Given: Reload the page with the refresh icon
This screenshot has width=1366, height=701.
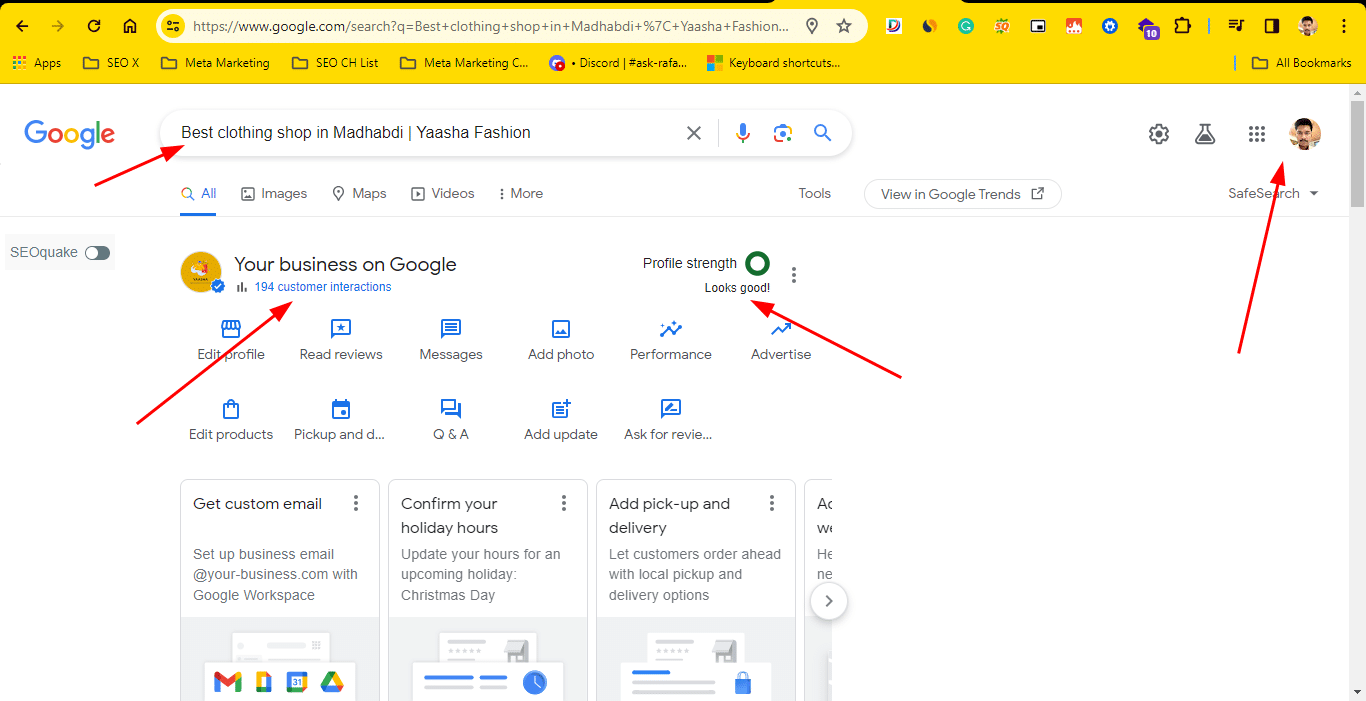Looking at the screenshot, I should click(x=94, y=26).
